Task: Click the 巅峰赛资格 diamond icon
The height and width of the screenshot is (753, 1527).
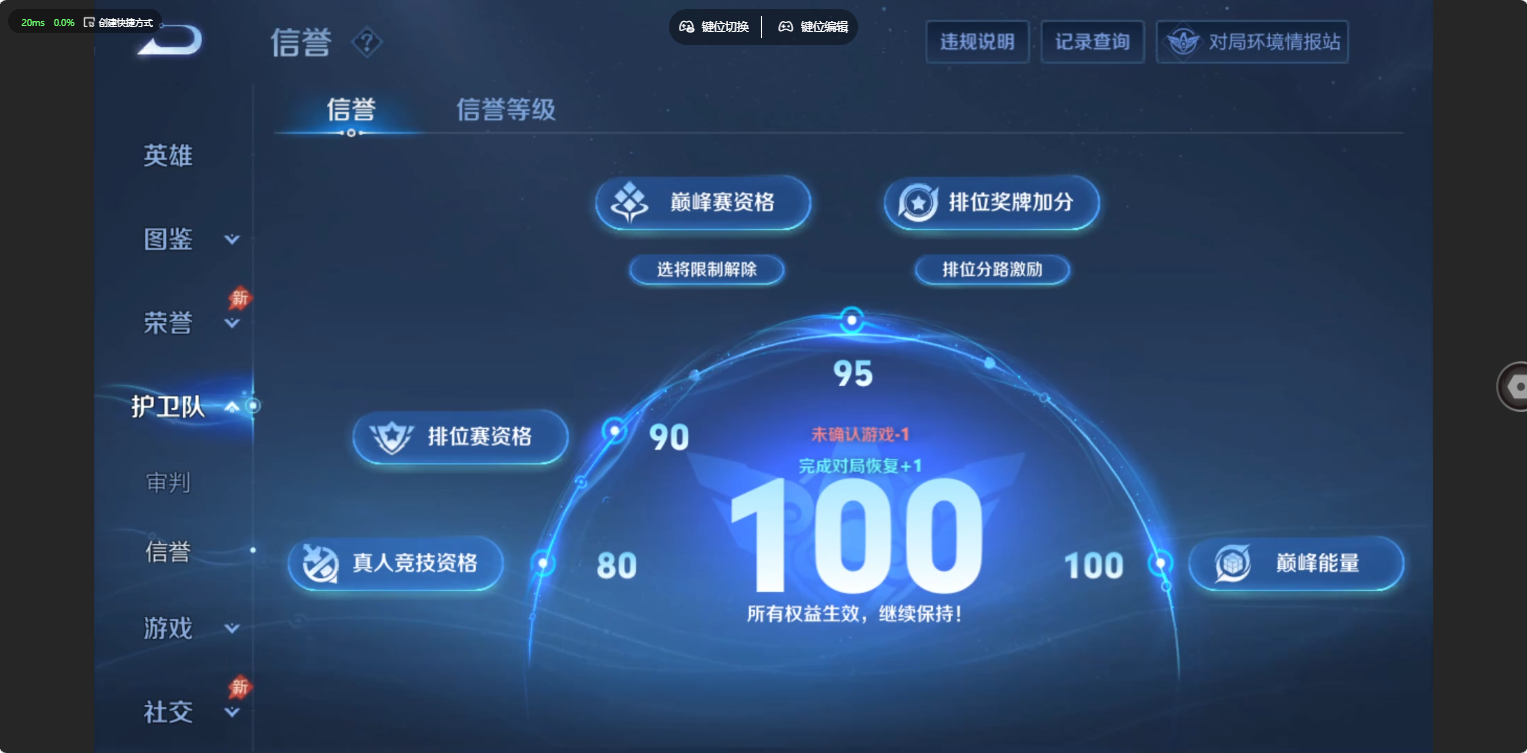Action: [630, 203]
